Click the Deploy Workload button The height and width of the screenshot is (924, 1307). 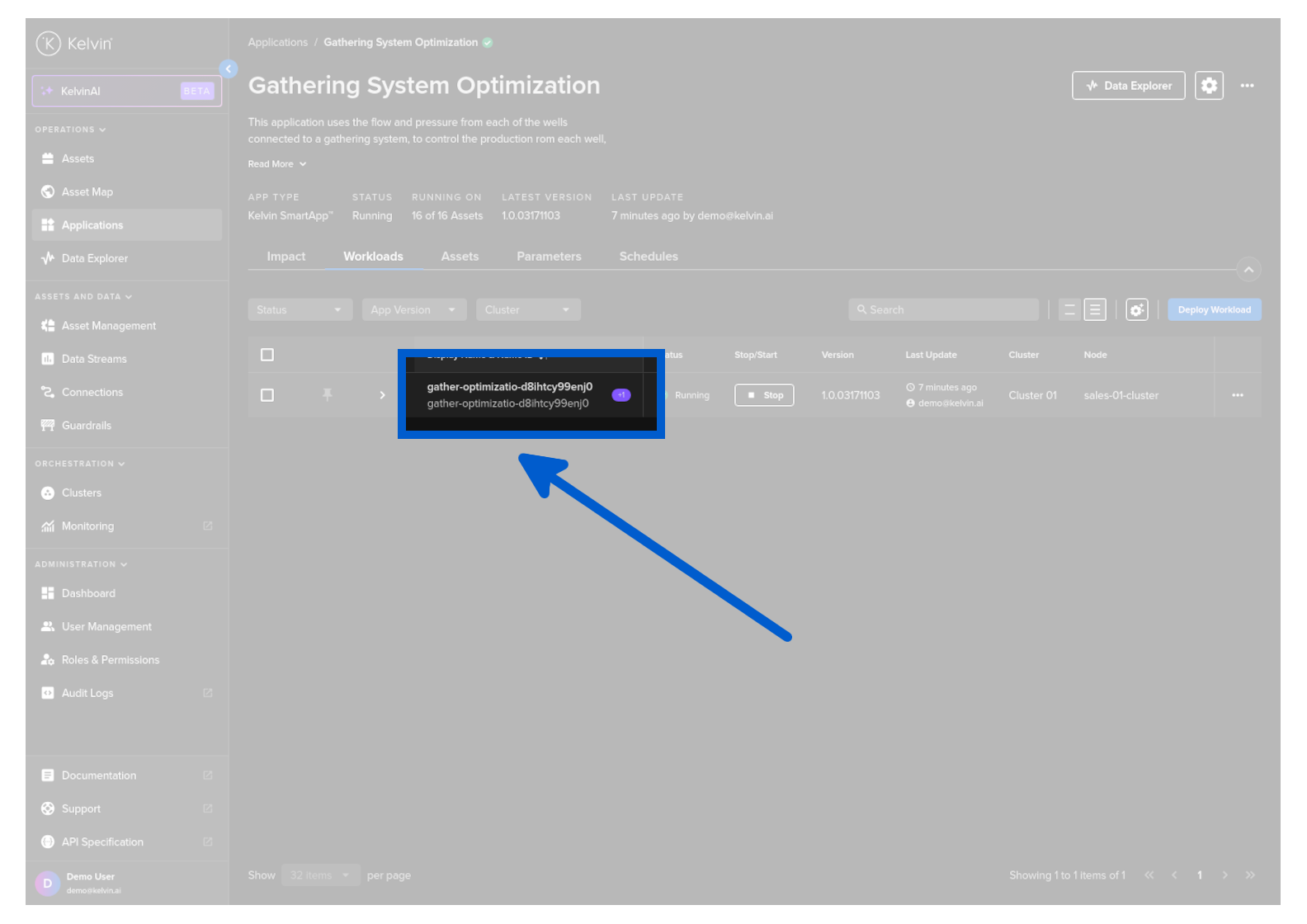(x=1214, y=310)
